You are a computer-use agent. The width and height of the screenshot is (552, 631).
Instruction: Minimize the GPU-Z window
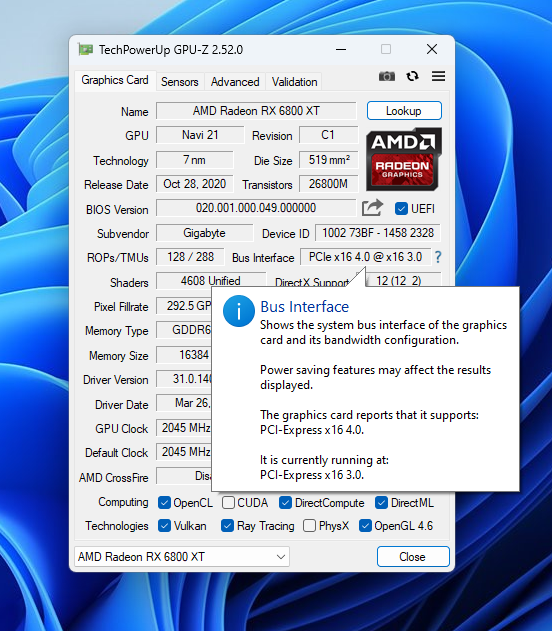[341, 49]
